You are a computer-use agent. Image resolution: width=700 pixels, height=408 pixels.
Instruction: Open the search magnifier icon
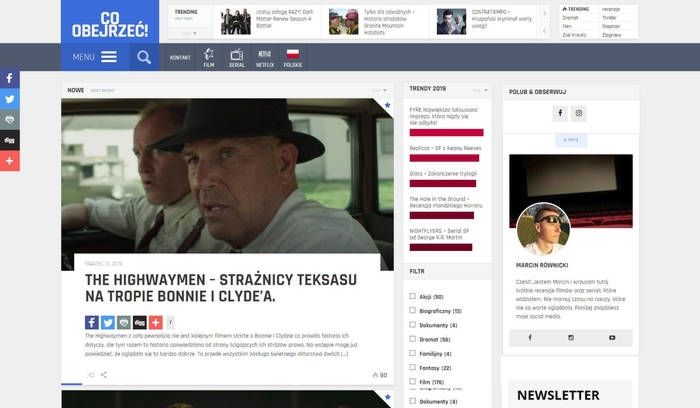[144, 57]
